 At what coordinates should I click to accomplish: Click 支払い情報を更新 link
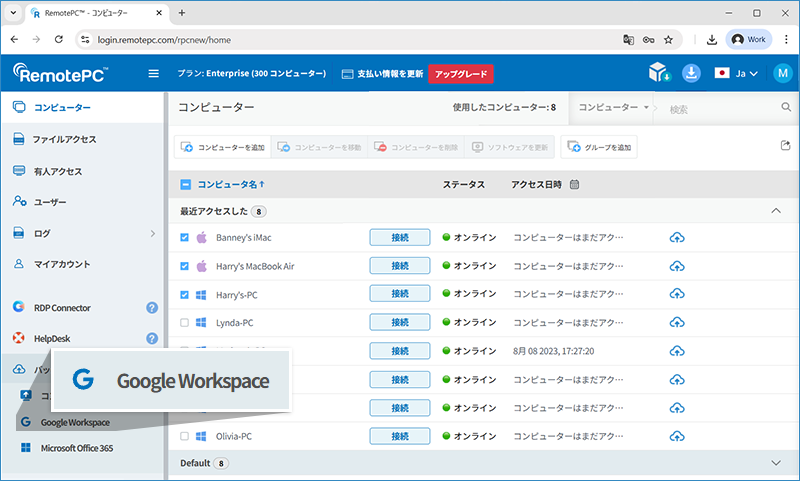pos(382,73)
